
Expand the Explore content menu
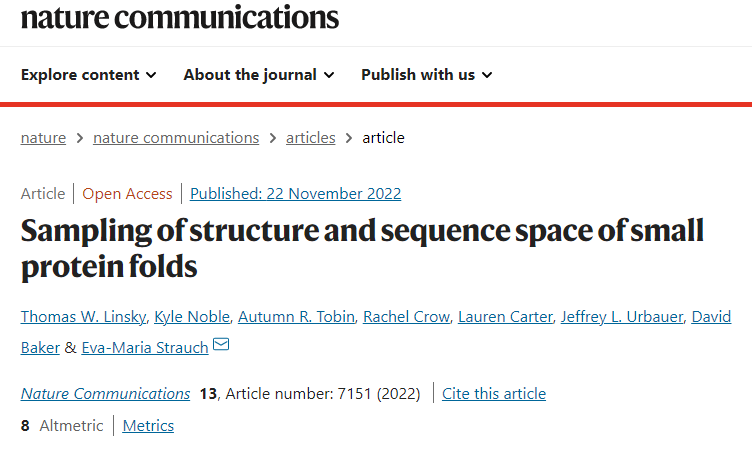(x=89, y=75)
